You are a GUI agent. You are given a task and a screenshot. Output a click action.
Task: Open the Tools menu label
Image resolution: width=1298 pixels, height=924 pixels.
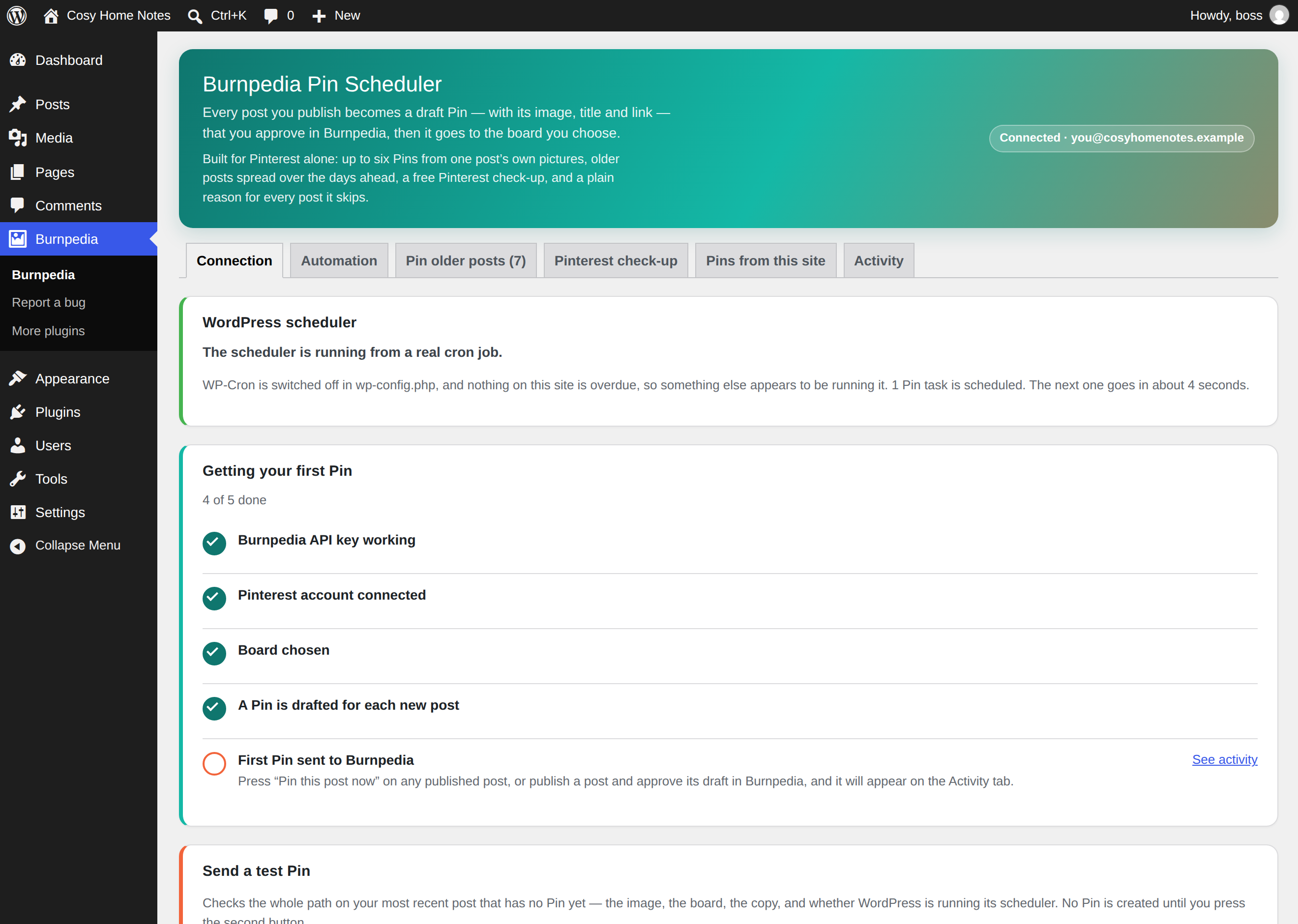click(51, 480)
